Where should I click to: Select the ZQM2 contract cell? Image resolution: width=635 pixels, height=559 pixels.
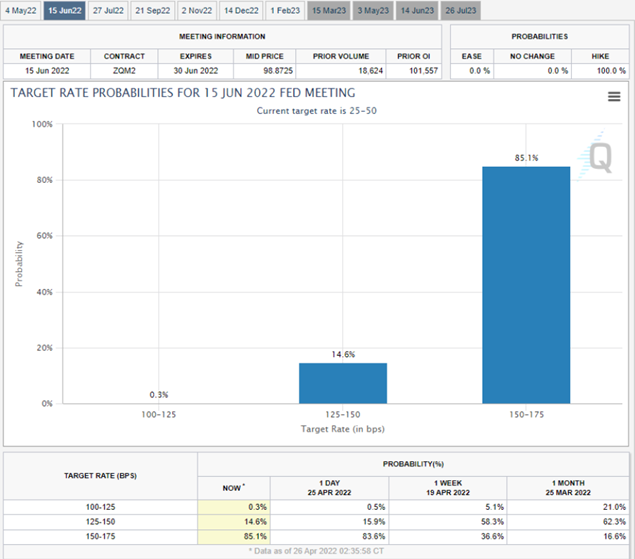tap(124, 71)
